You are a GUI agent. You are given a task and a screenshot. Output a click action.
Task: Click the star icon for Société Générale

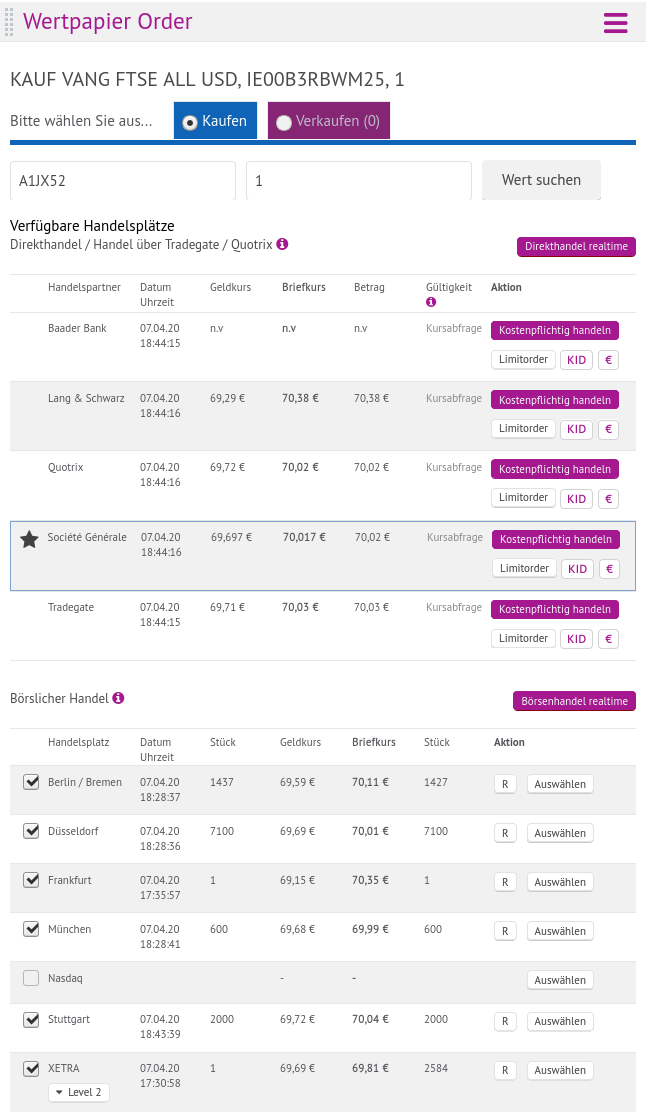pos(29,539)
